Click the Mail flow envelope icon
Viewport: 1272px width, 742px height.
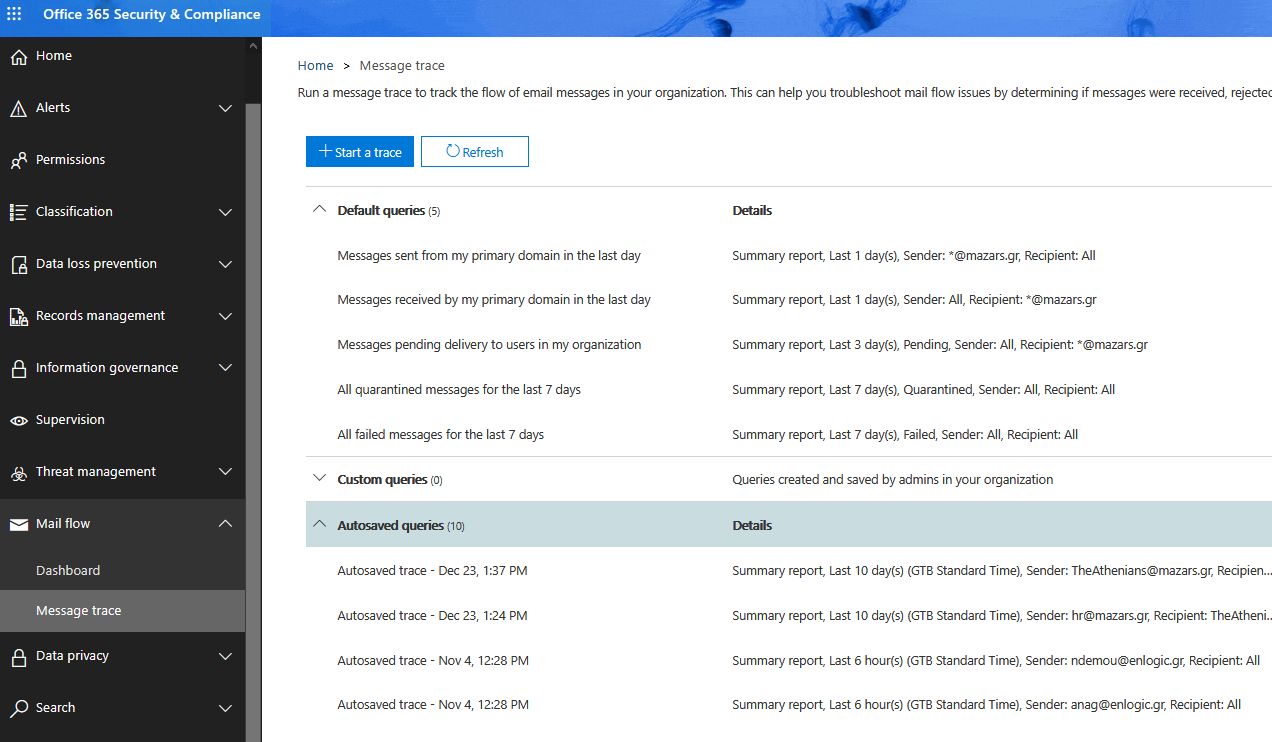coord(18,524)
